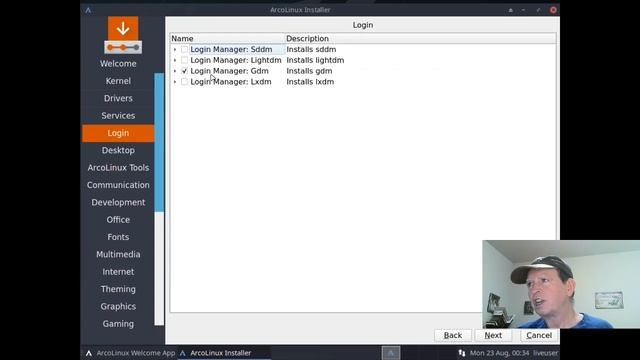640x360 pixels.
Task: Uncheck the Login Manager: Gdm checkbox
Action: [x=184, y=71]
